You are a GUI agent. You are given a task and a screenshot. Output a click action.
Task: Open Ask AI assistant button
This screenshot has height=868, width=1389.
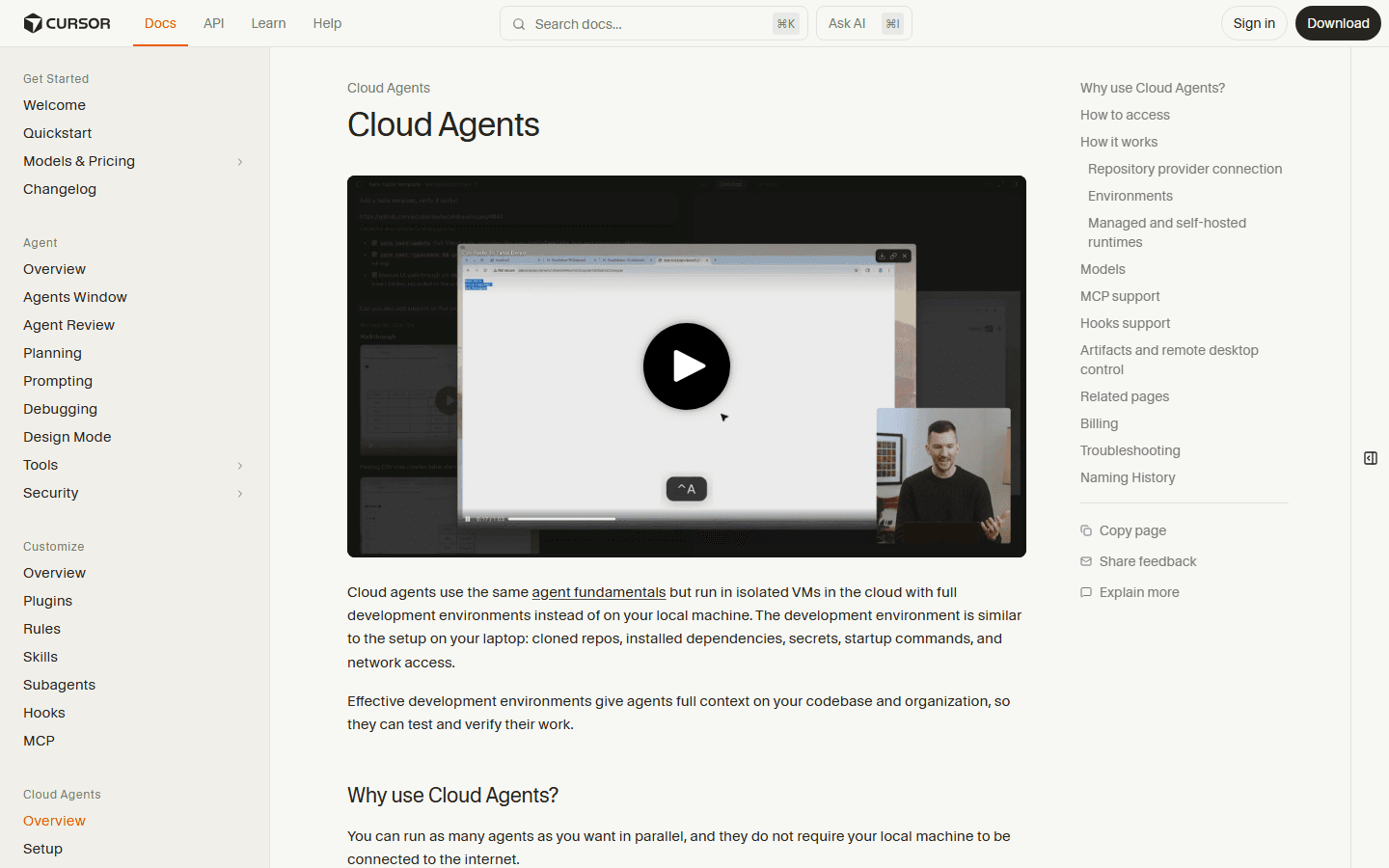click(x=864, y=23)
